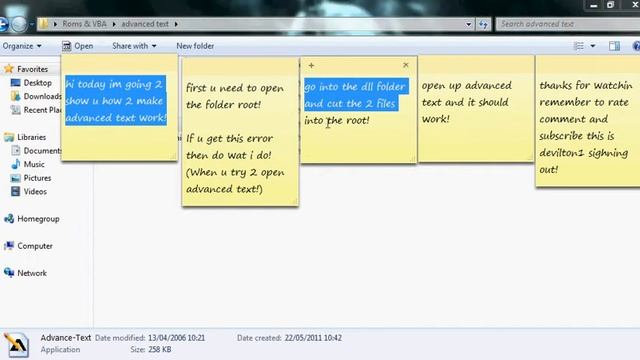Click Open toolbar button
This screenshot has height=360, width=640.
tap(78, 46)
